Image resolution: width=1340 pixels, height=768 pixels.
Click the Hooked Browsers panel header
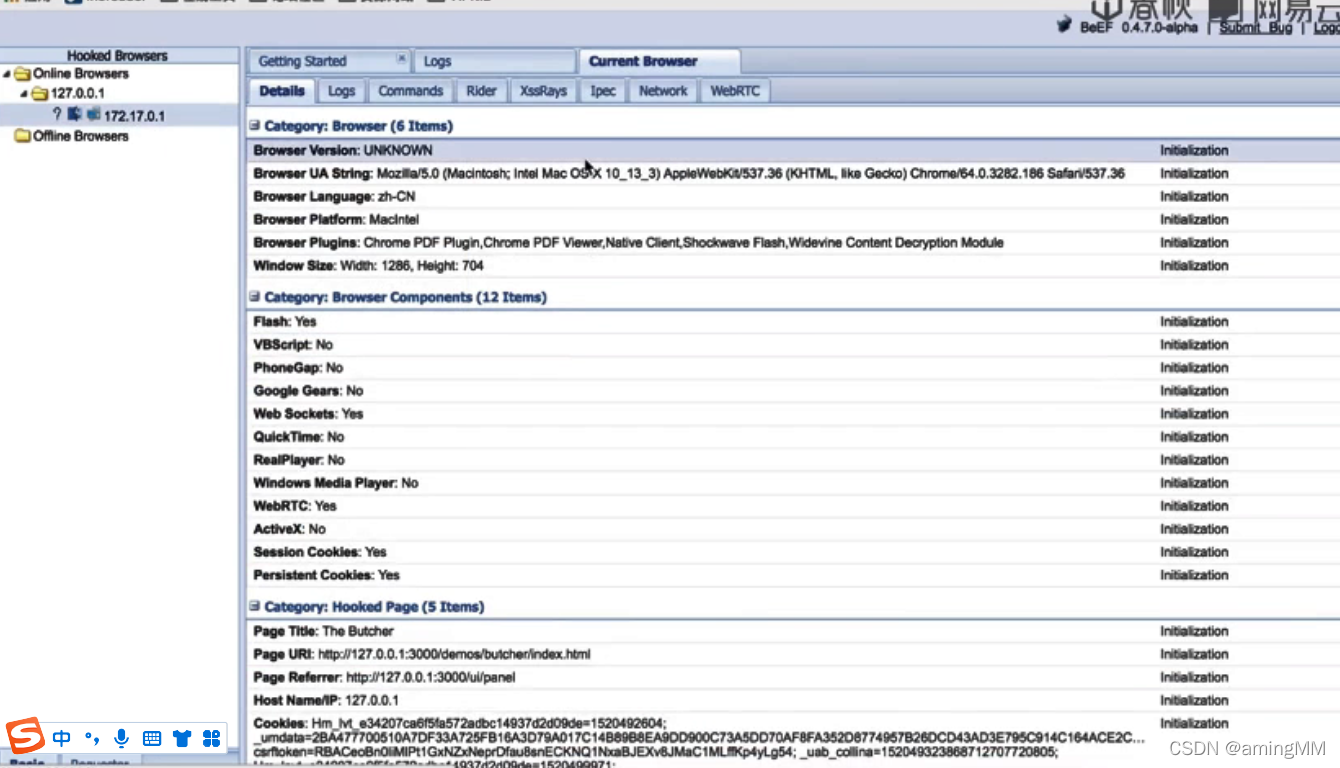pyautogui.click(x=118, y=56)
